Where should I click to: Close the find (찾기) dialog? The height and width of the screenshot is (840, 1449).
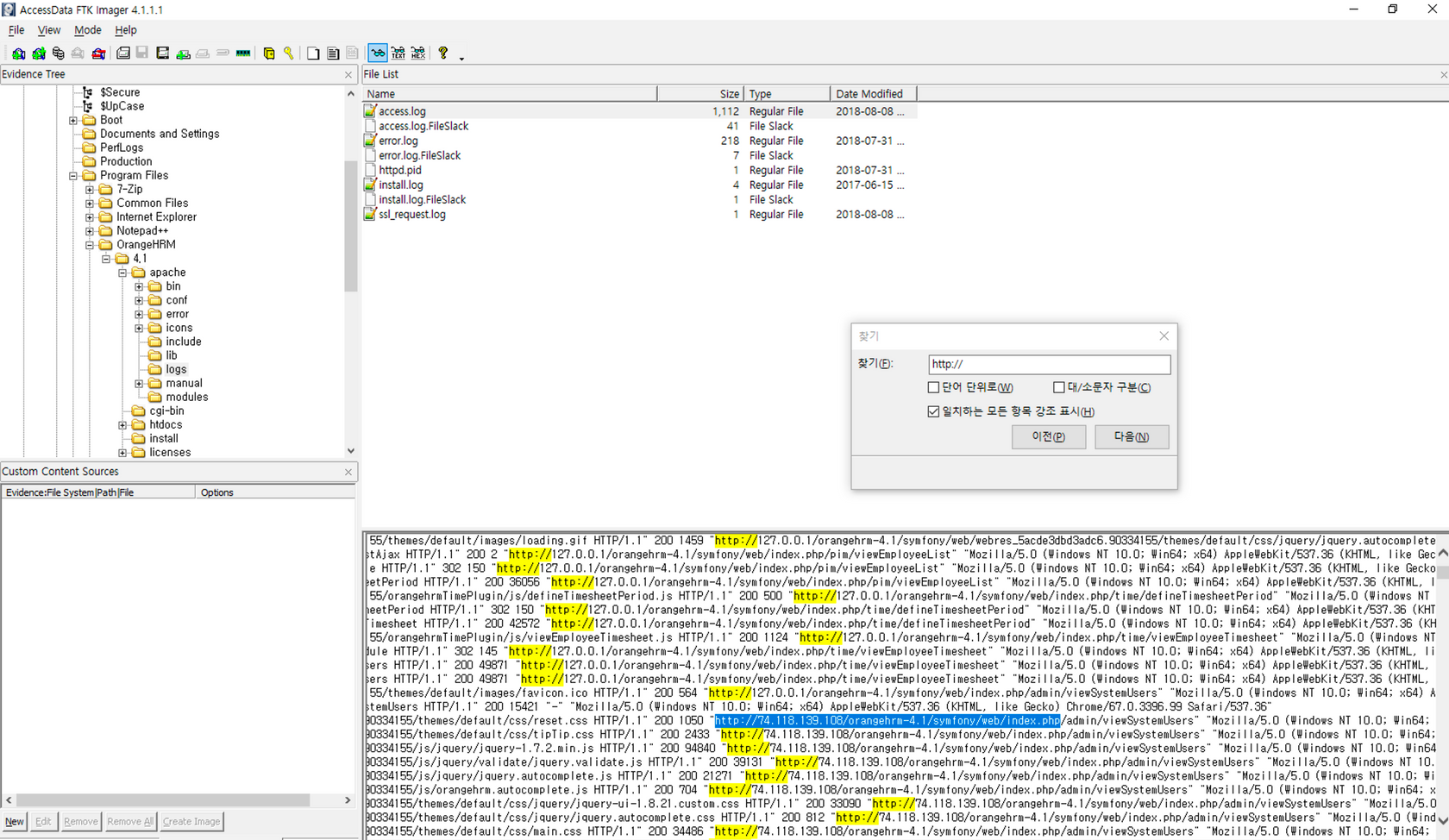pyautogui.click(x=1164, y=336)
